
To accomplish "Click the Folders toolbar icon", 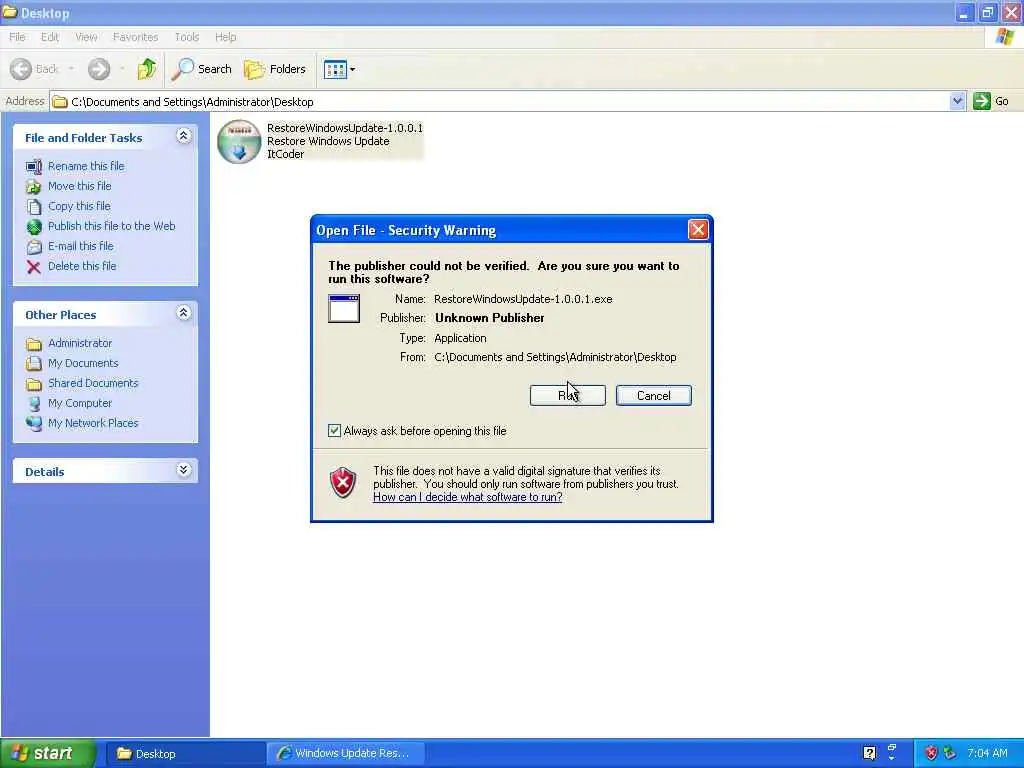I will pyautogui.click(x=254, y=69).
